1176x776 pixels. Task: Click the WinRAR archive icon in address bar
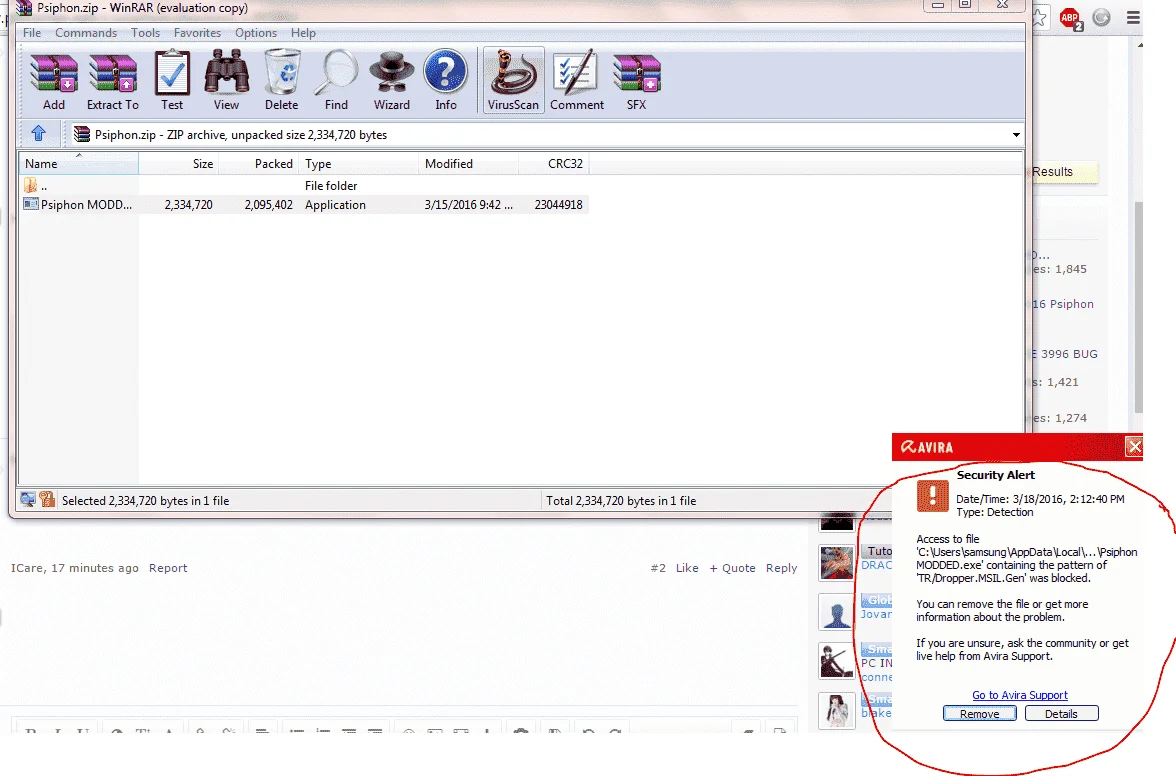[82, 134]
